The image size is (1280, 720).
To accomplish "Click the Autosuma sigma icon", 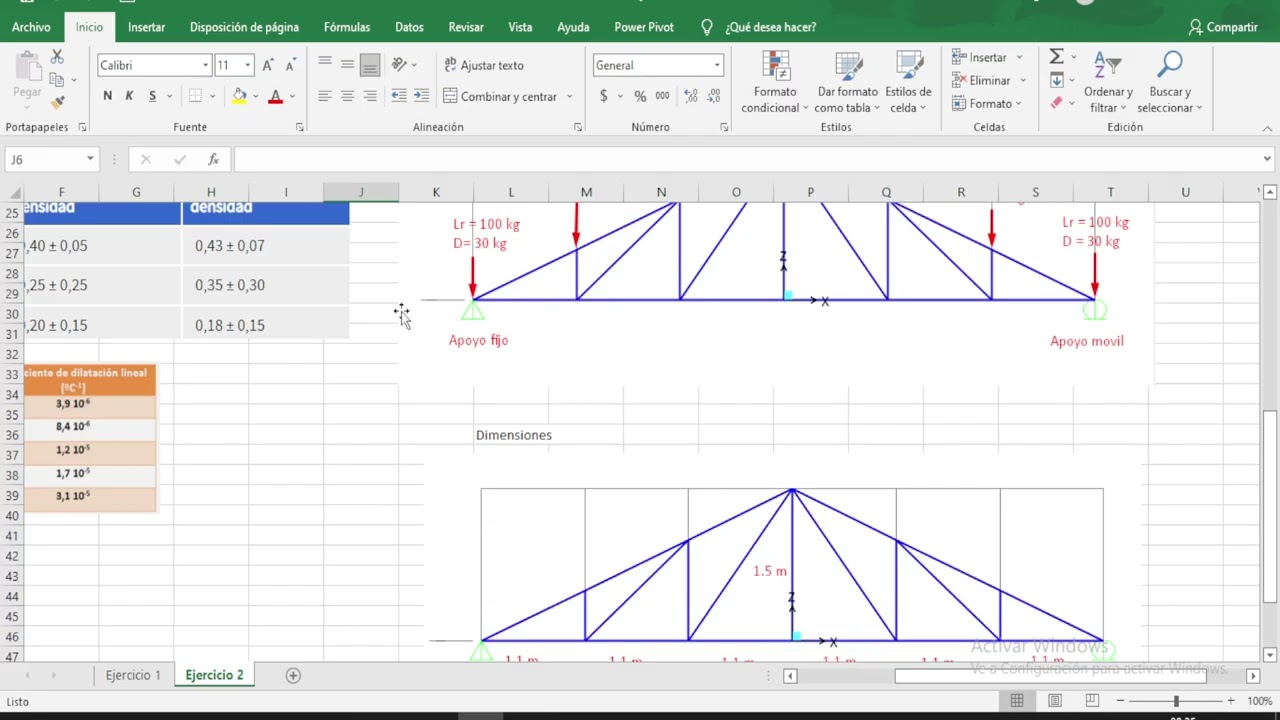I will tap(1057, 57).
